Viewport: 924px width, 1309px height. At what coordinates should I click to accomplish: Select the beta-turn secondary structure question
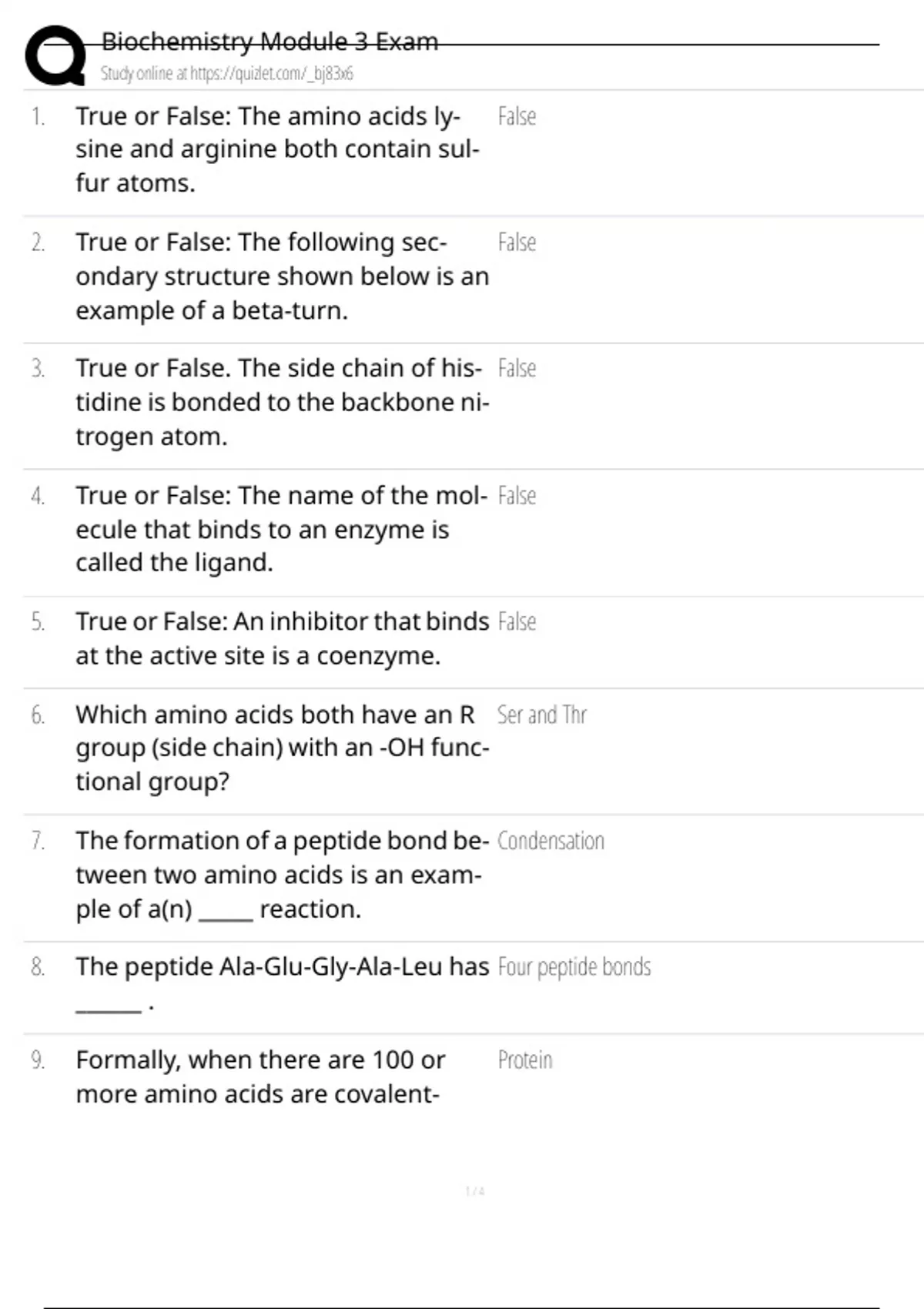282,276
